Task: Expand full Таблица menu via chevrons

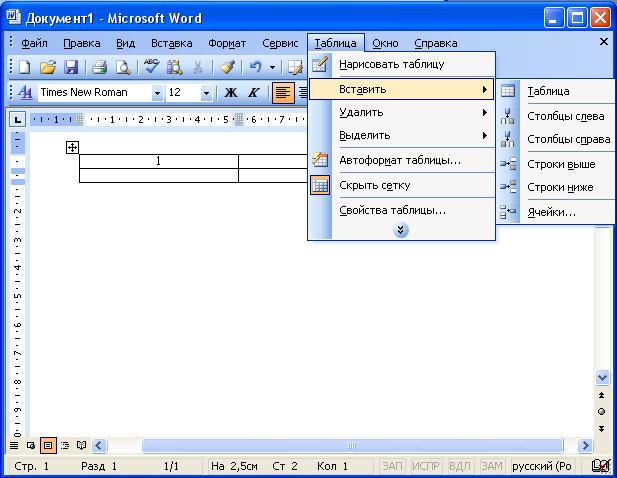Action: [x=401, y=230]
